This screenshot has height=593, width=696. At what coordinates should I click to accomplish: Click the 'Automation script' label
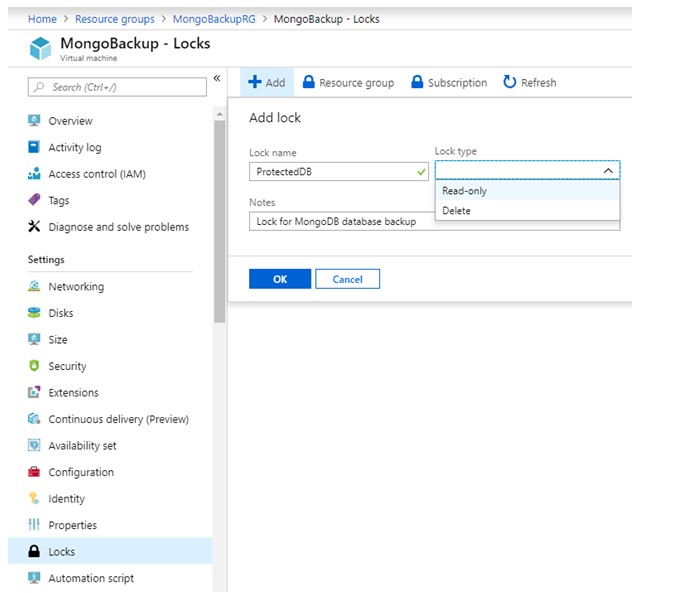click(91, 578)
